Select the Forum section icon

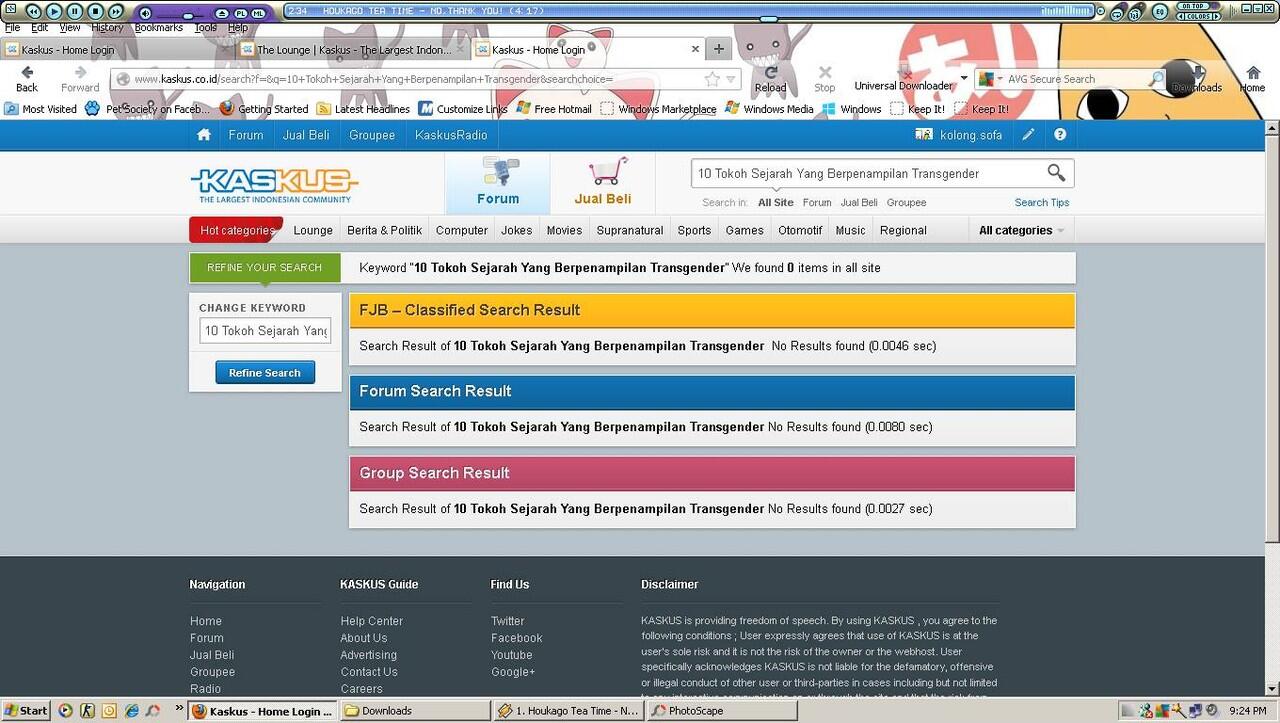498,183
